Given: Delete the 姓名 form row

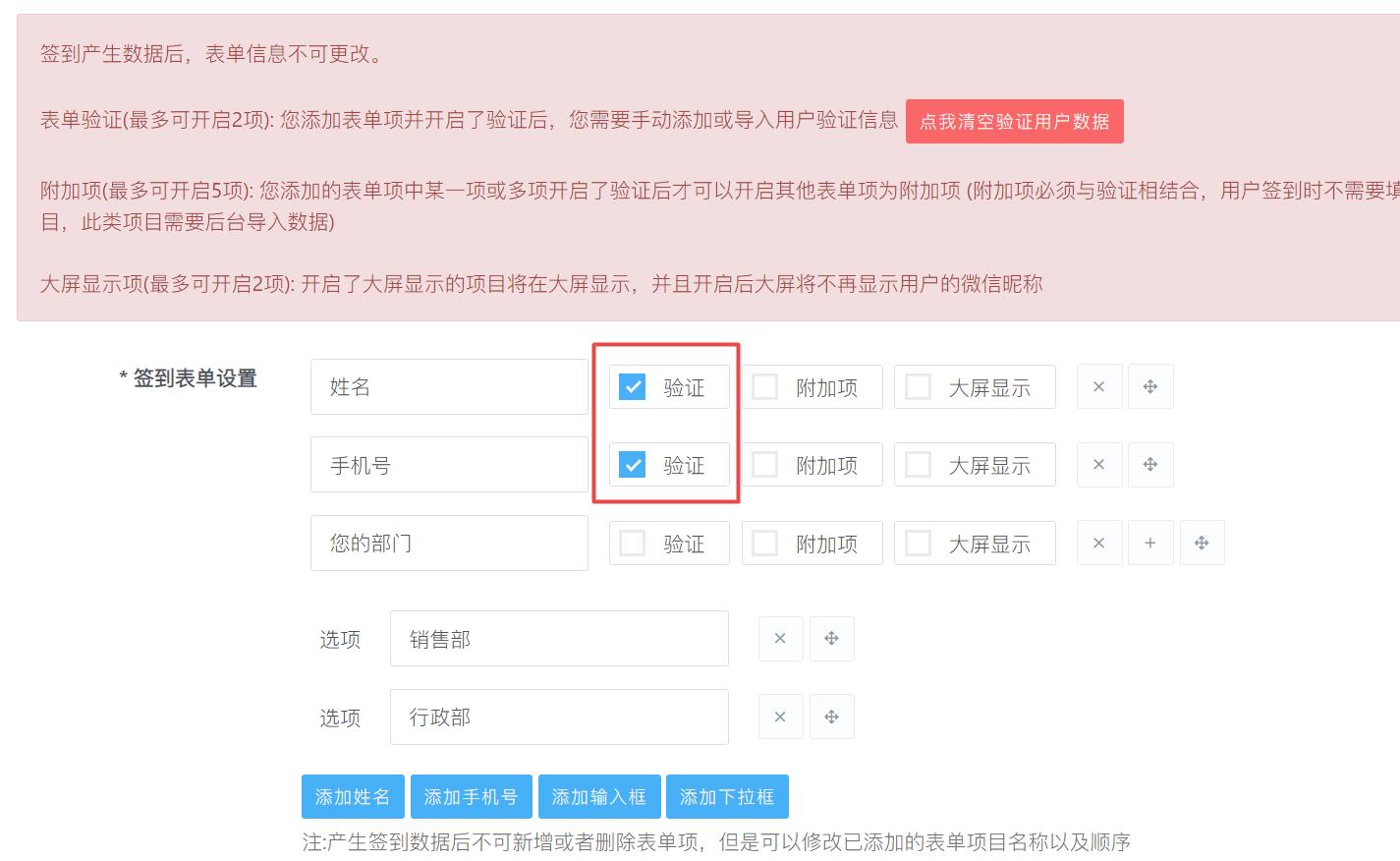Looking at the screenshot, I should pos(1098,387).
